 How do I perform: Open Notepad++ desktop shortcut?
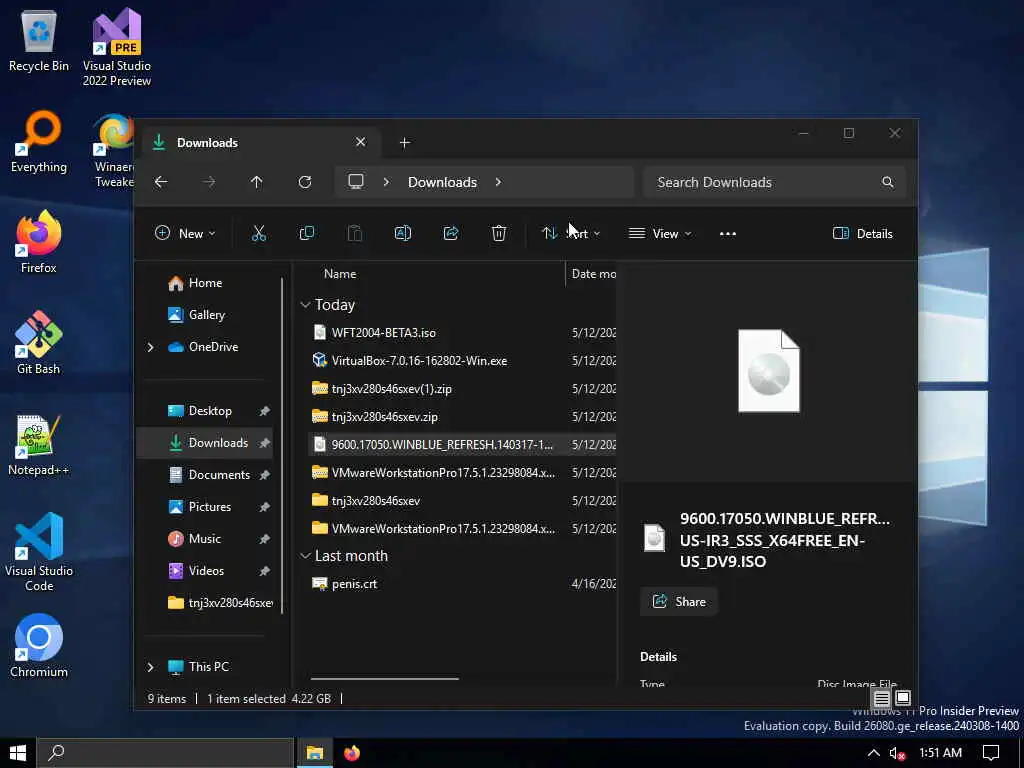(x=39, y=445)
